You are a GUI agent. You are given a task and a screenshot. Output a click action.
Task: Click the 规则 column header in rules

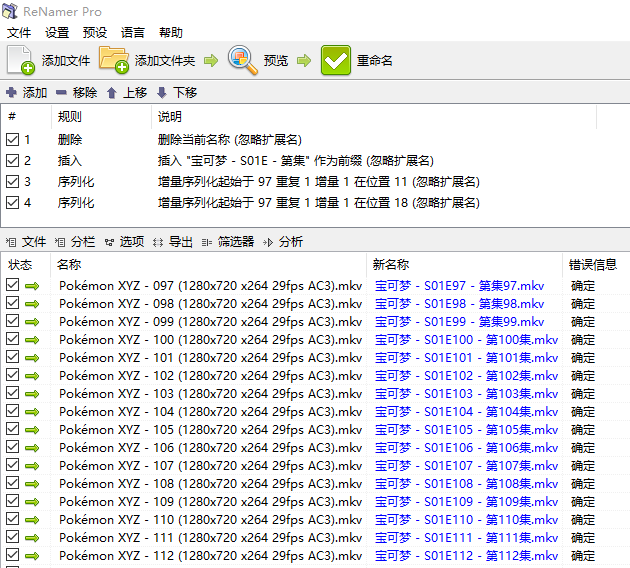point(70,117)
